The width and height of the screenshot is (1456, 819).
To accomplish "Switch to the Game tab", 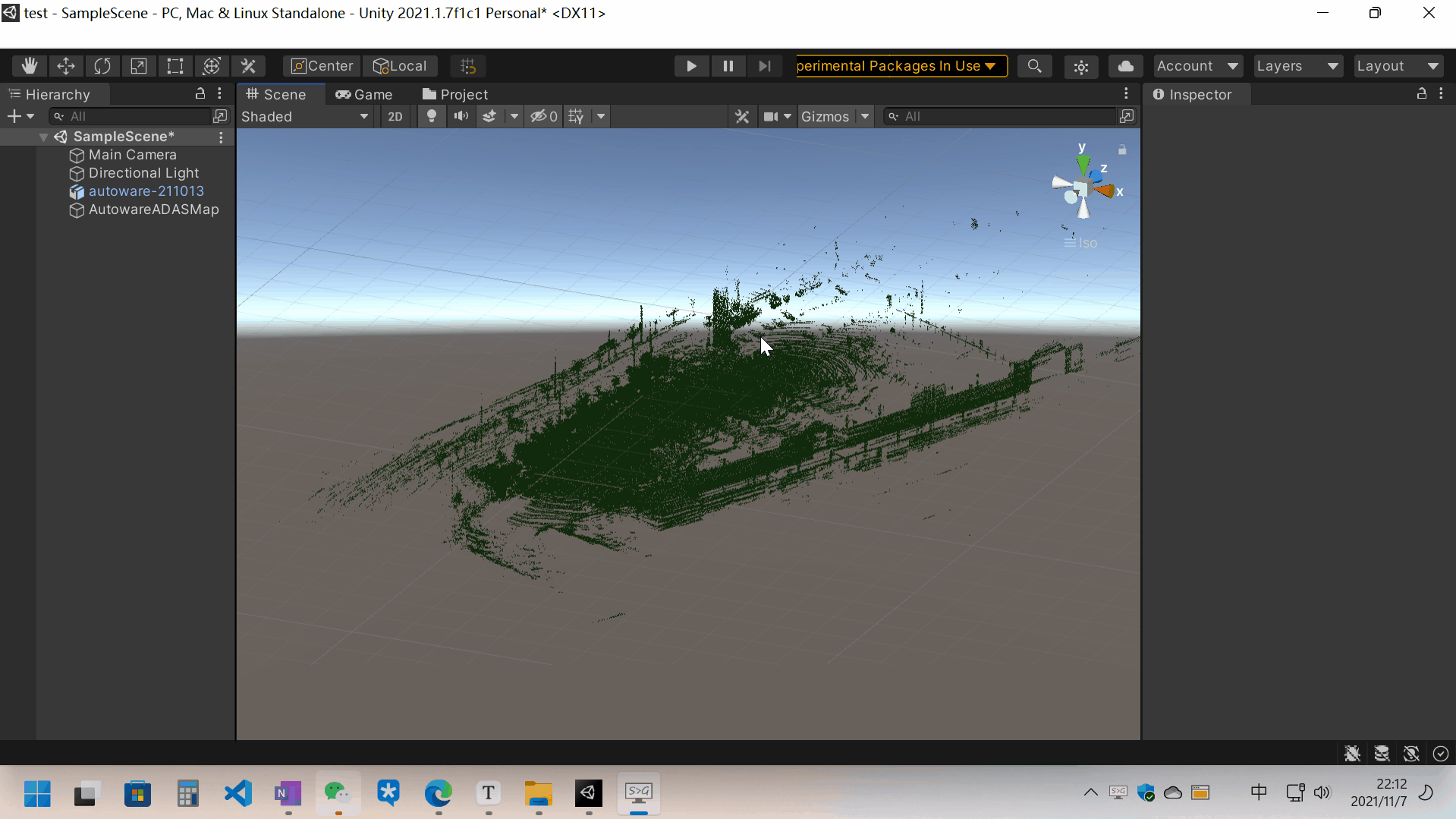I will 364,94.
